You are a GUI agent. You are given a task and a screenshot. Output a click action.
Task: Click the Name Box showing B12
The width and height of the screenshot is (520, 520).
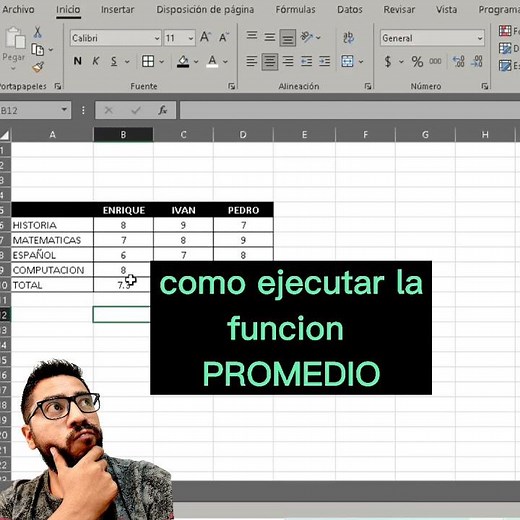coord(30,110)
